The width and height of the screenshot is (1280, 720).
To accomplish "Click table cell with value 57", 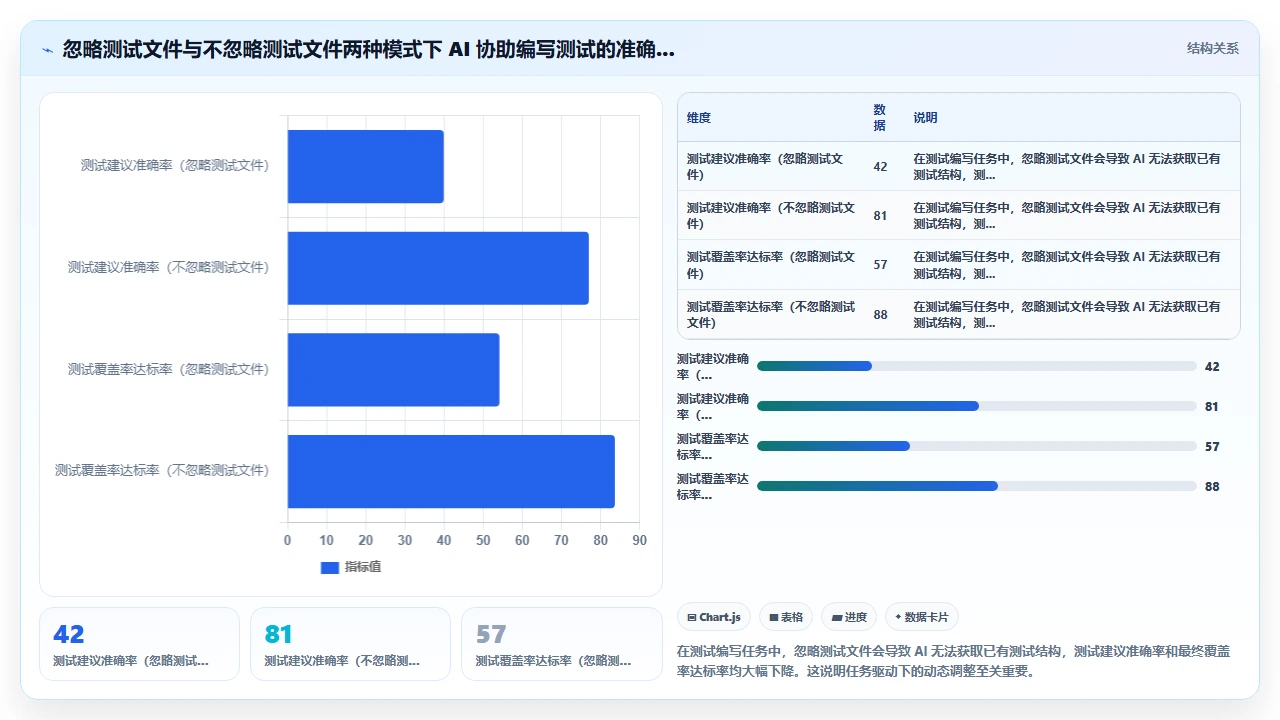I will [x=880, y=265].
